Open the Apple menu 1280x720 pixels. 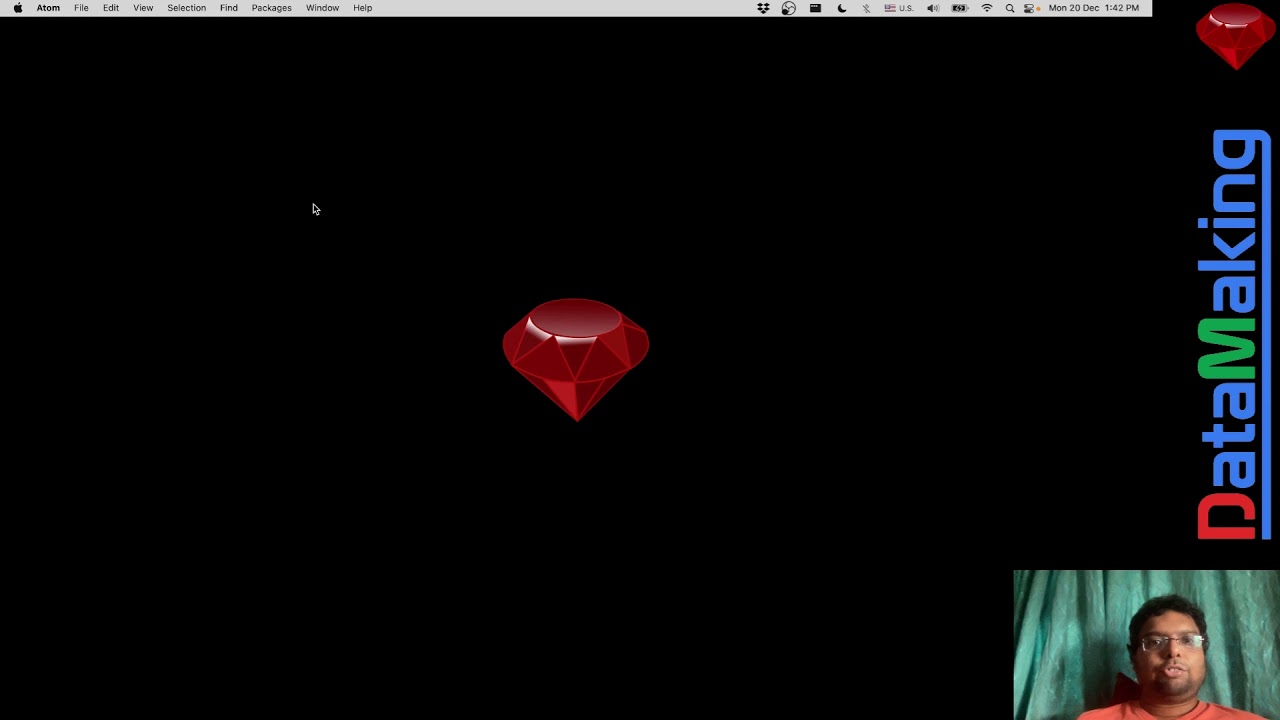coord(18,8)
